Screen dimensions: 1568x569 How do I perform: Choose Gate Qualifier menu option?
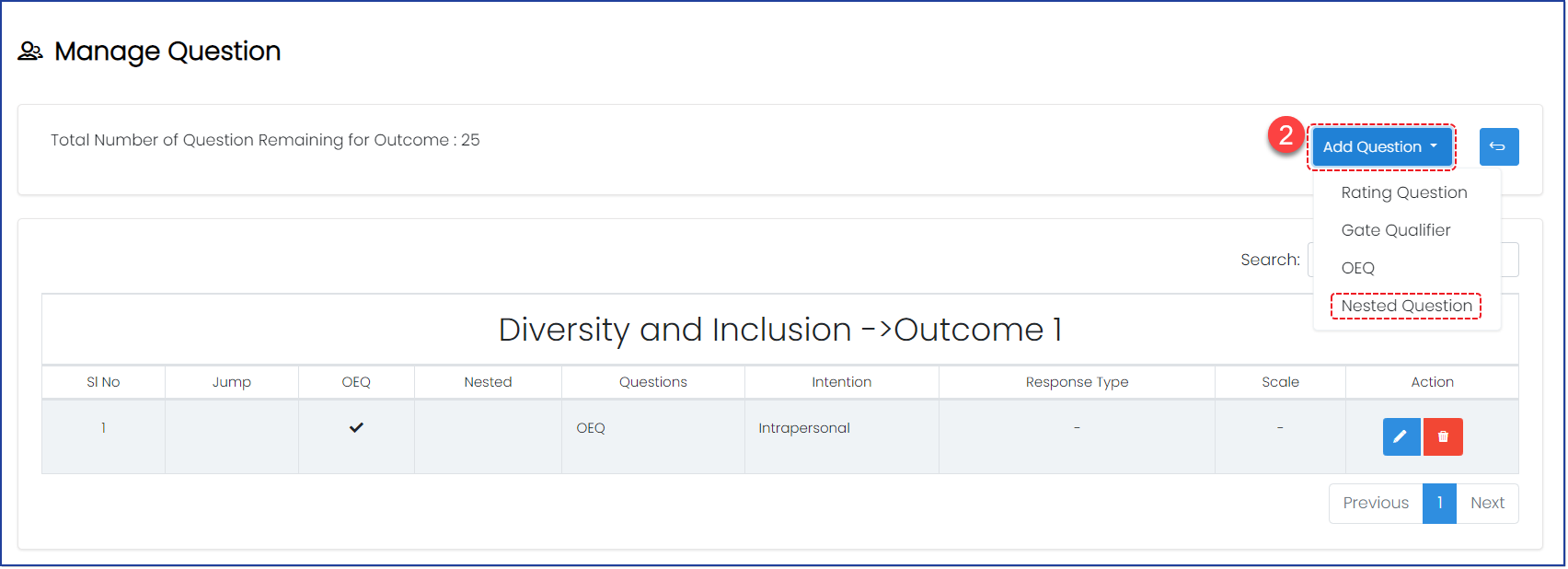coord(1395,230)
